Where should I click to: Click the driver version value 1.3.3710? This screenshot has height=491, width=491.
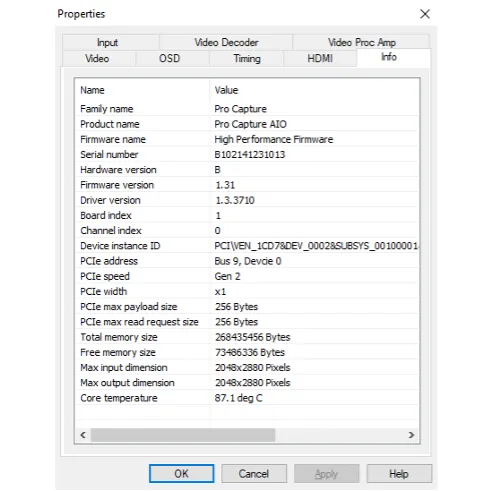(235, 200)
